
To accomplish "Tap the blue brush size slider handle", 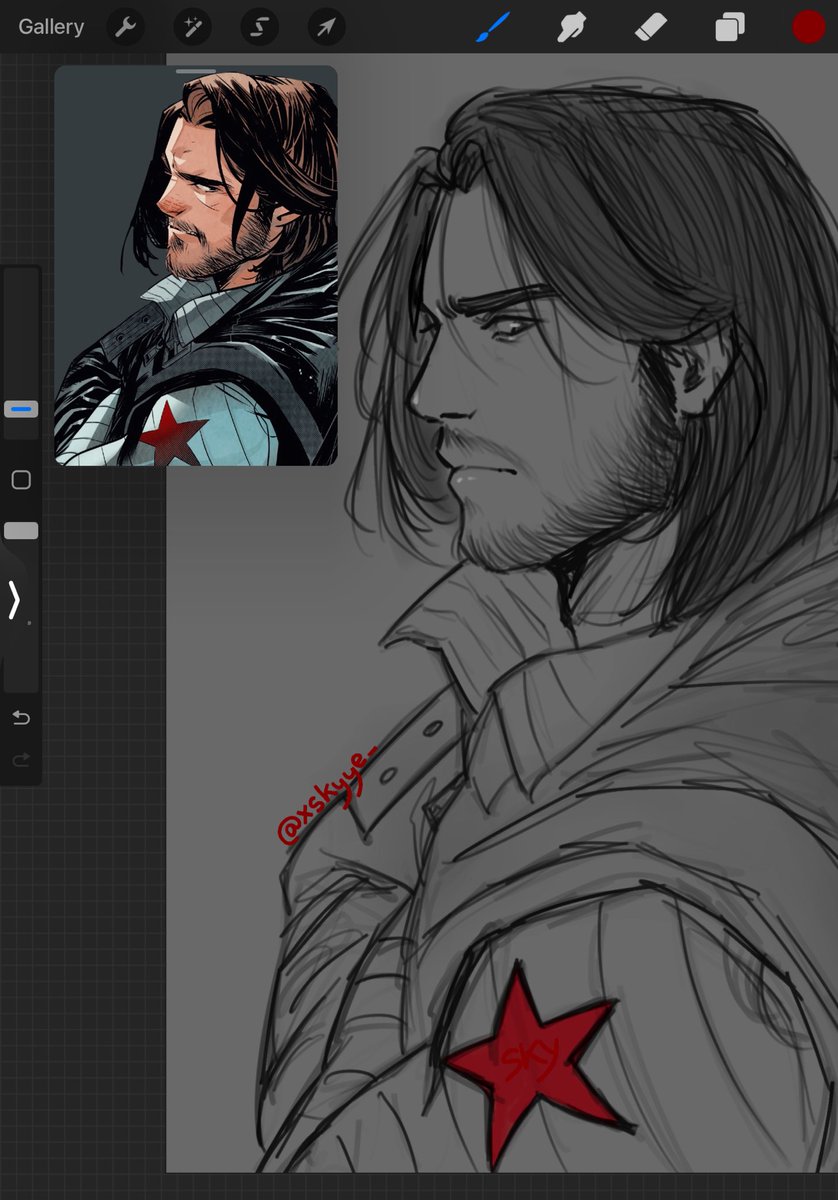I will pyautogui.click(x=20, y=408).
